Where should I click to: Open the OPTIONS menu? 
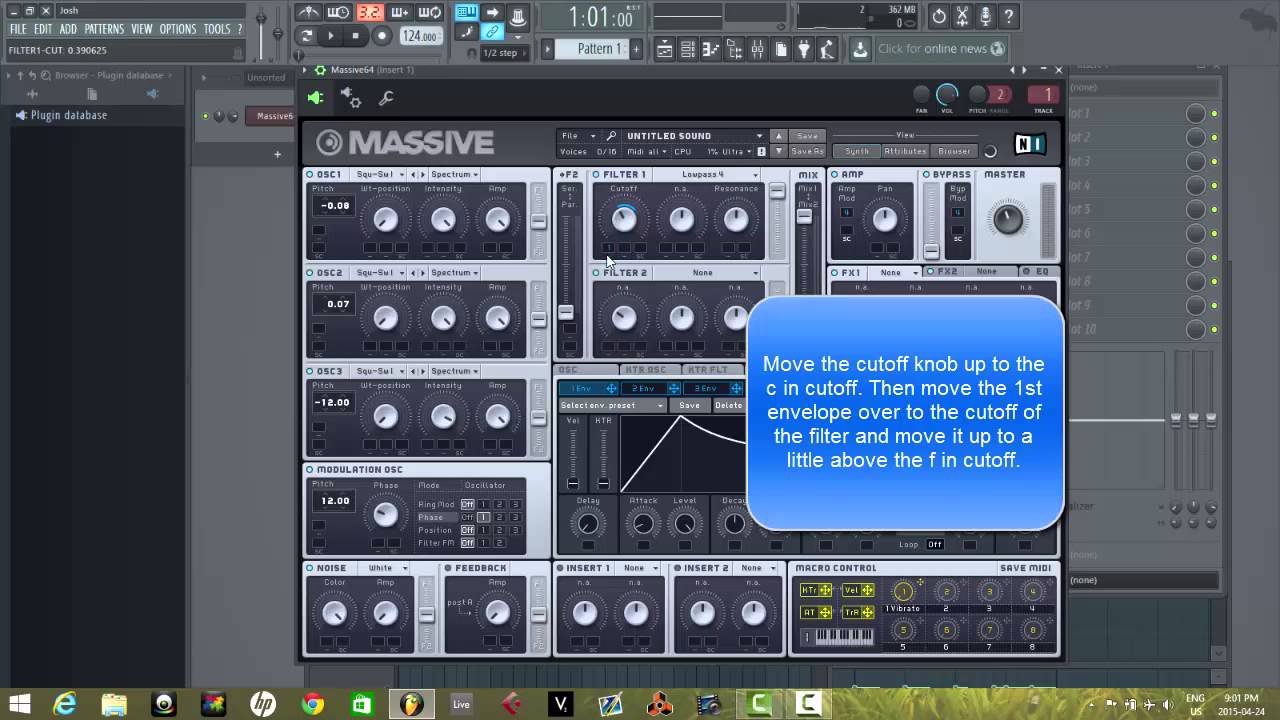(x=178, y=29)
